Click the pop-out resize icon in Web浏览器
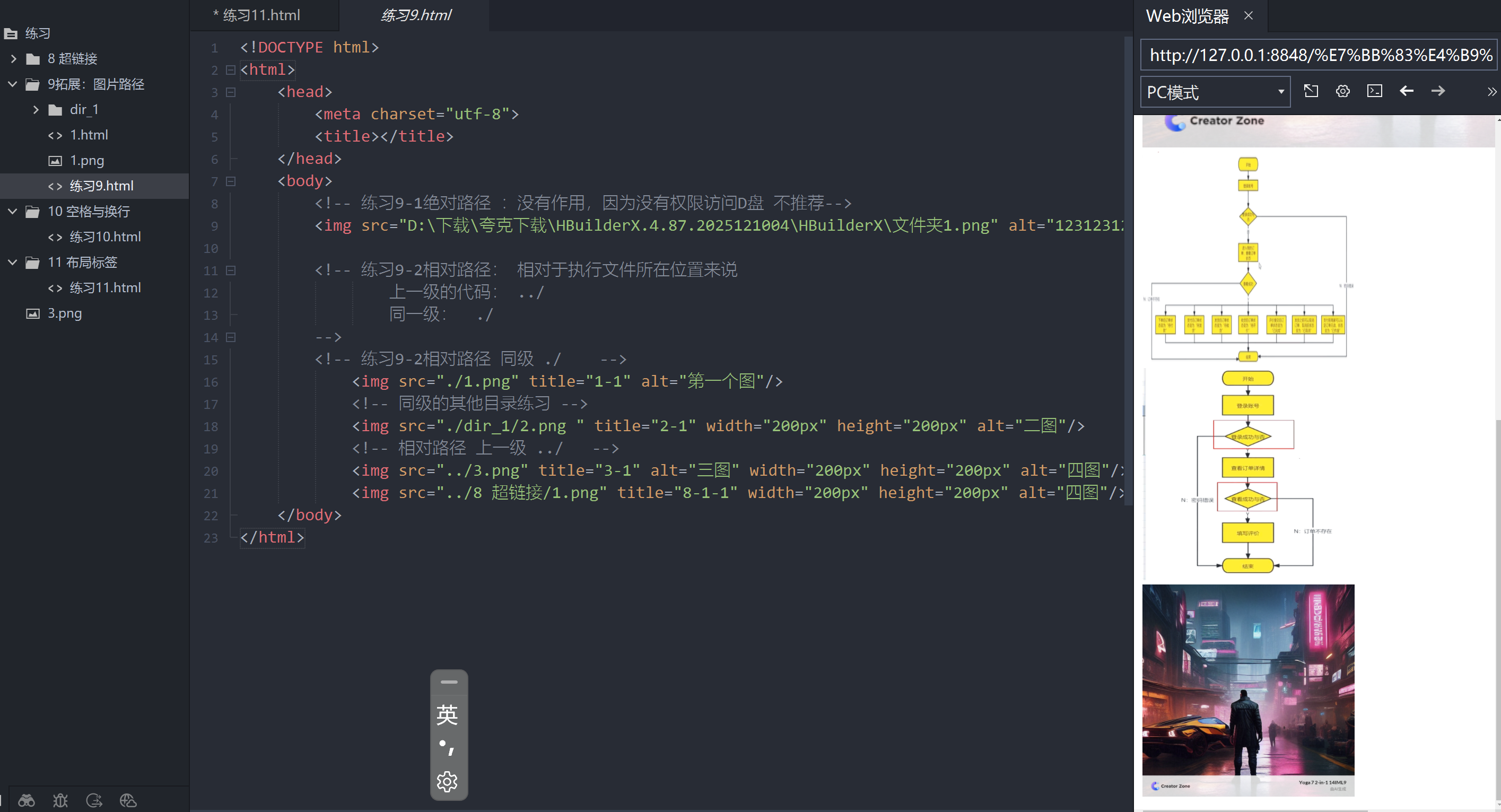Image resolution: width=1501 pixels, height=812 pixels. coord(1311,91)
